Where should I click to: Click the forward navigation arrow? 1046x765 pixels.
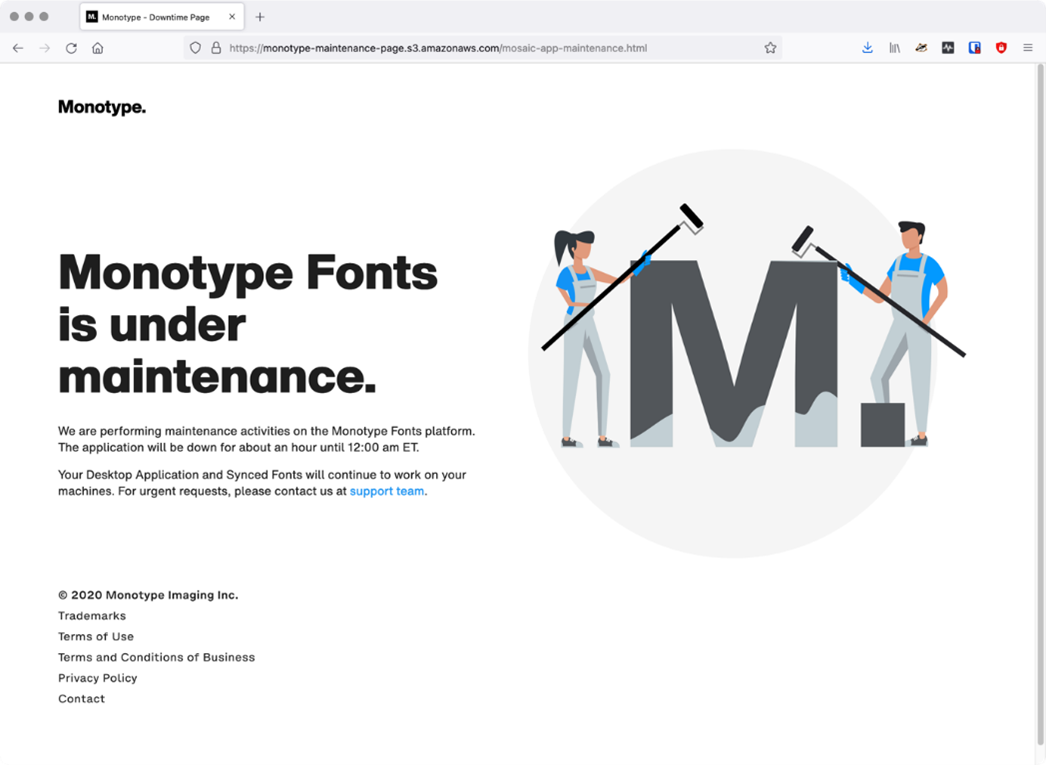[x=45, y=48]
